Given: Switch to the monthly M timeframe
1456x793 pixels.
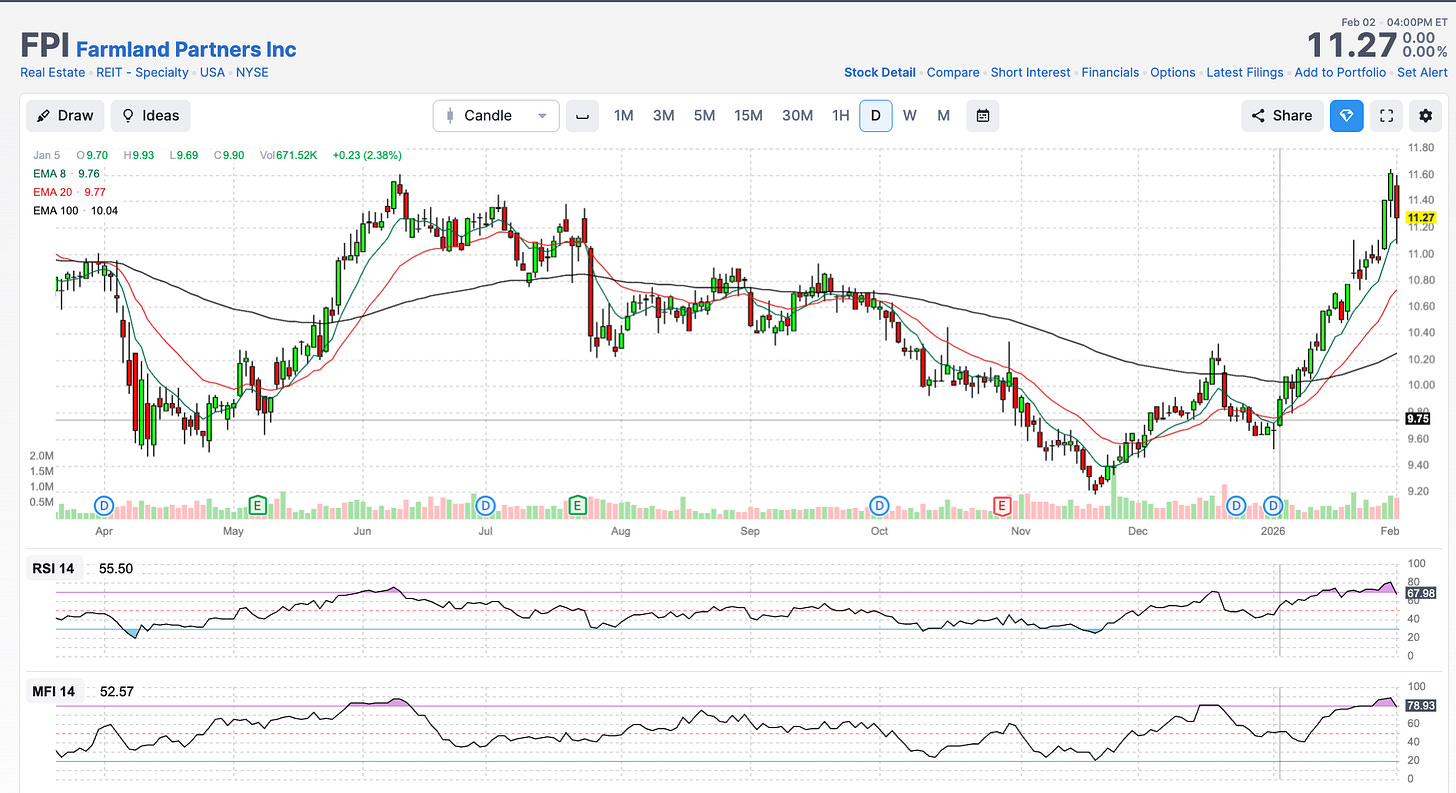Looking at the screenshot, I should [x=943, y=115].
